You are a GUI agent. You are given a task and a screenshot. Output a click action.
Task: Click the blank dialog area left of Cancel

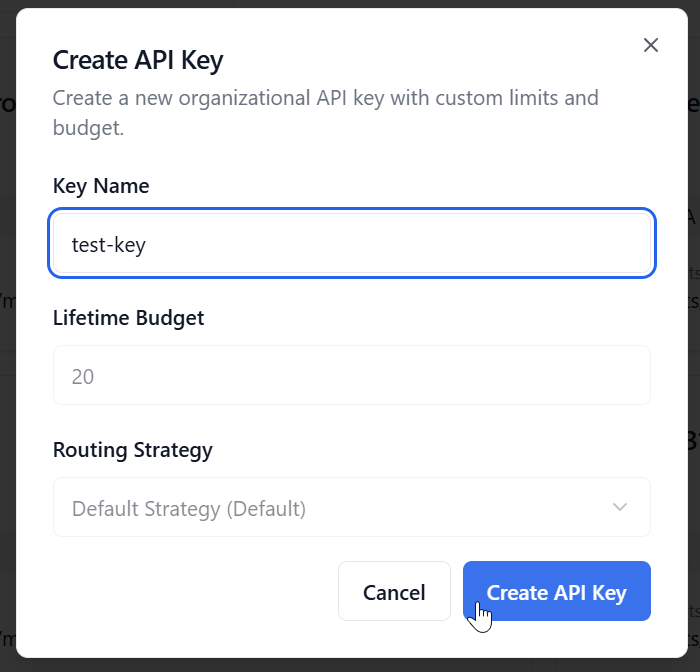190,592
